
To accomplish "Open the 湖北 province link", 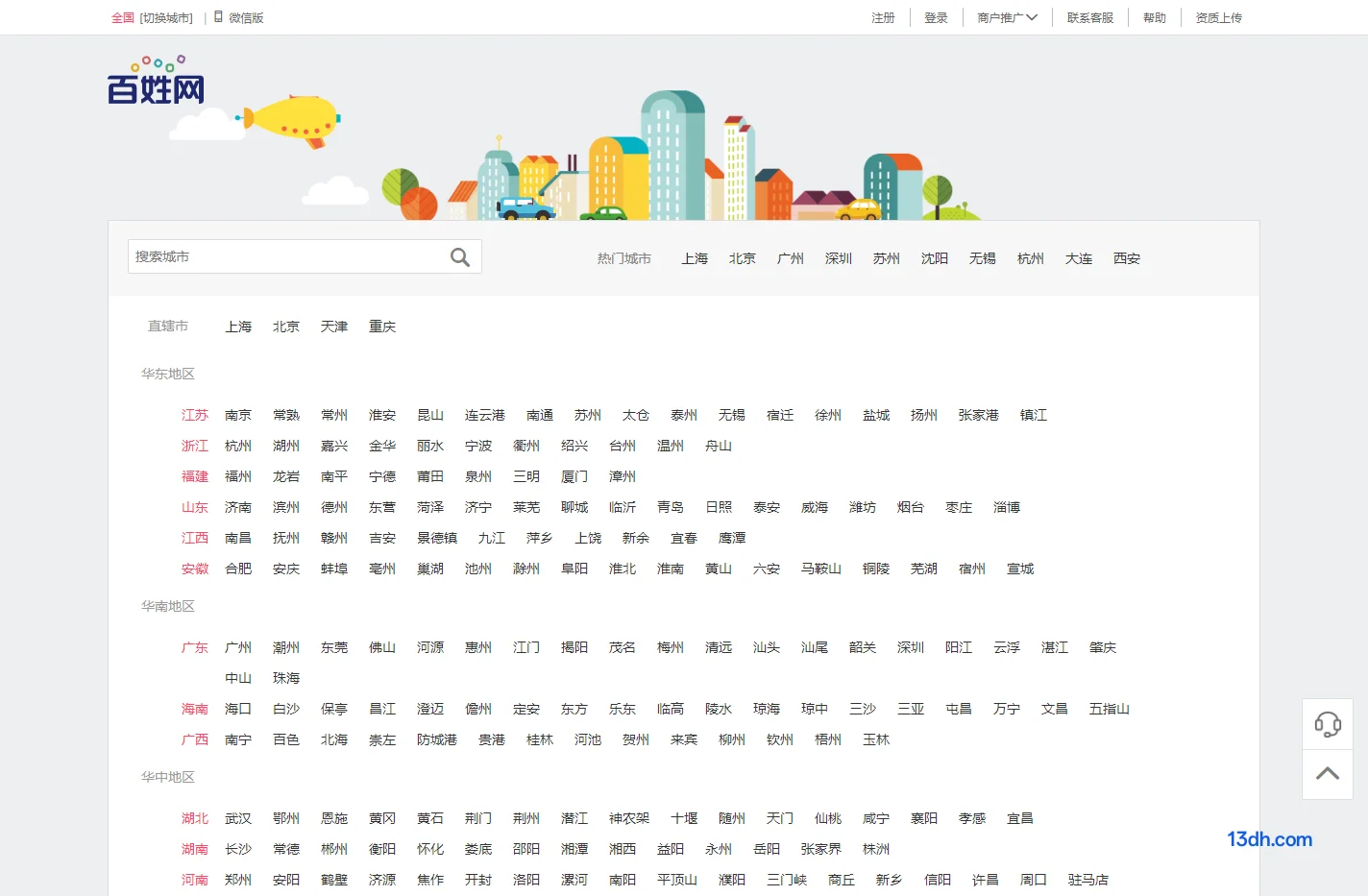I will coord(195,818).
